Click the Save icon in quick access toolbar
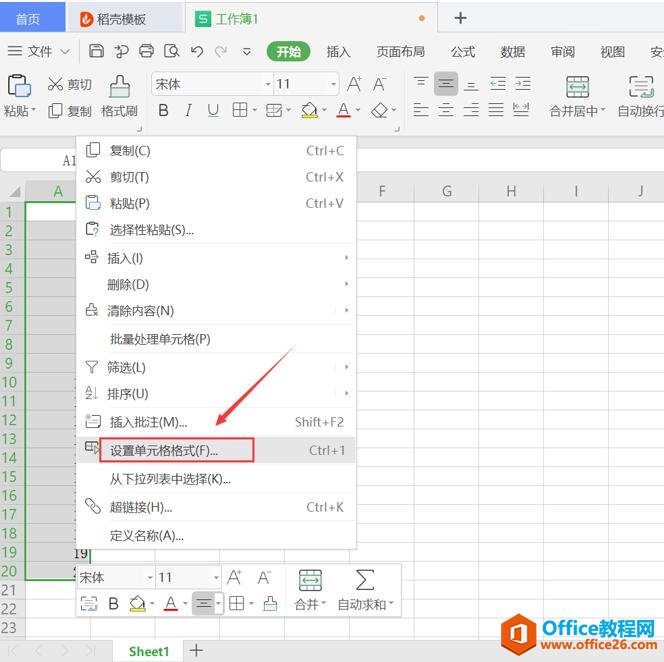 click(x=96, y=51)
